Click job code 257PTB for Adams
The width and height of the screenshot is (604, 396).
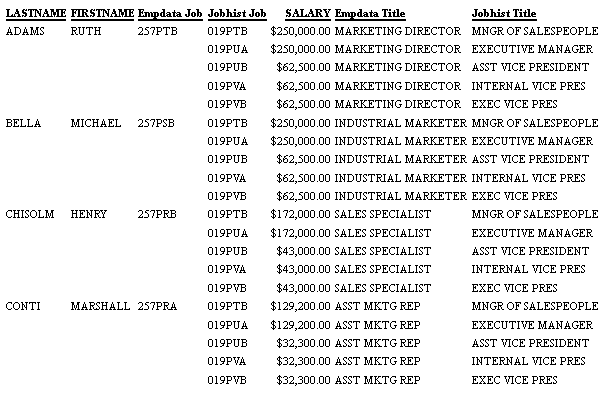158,31
